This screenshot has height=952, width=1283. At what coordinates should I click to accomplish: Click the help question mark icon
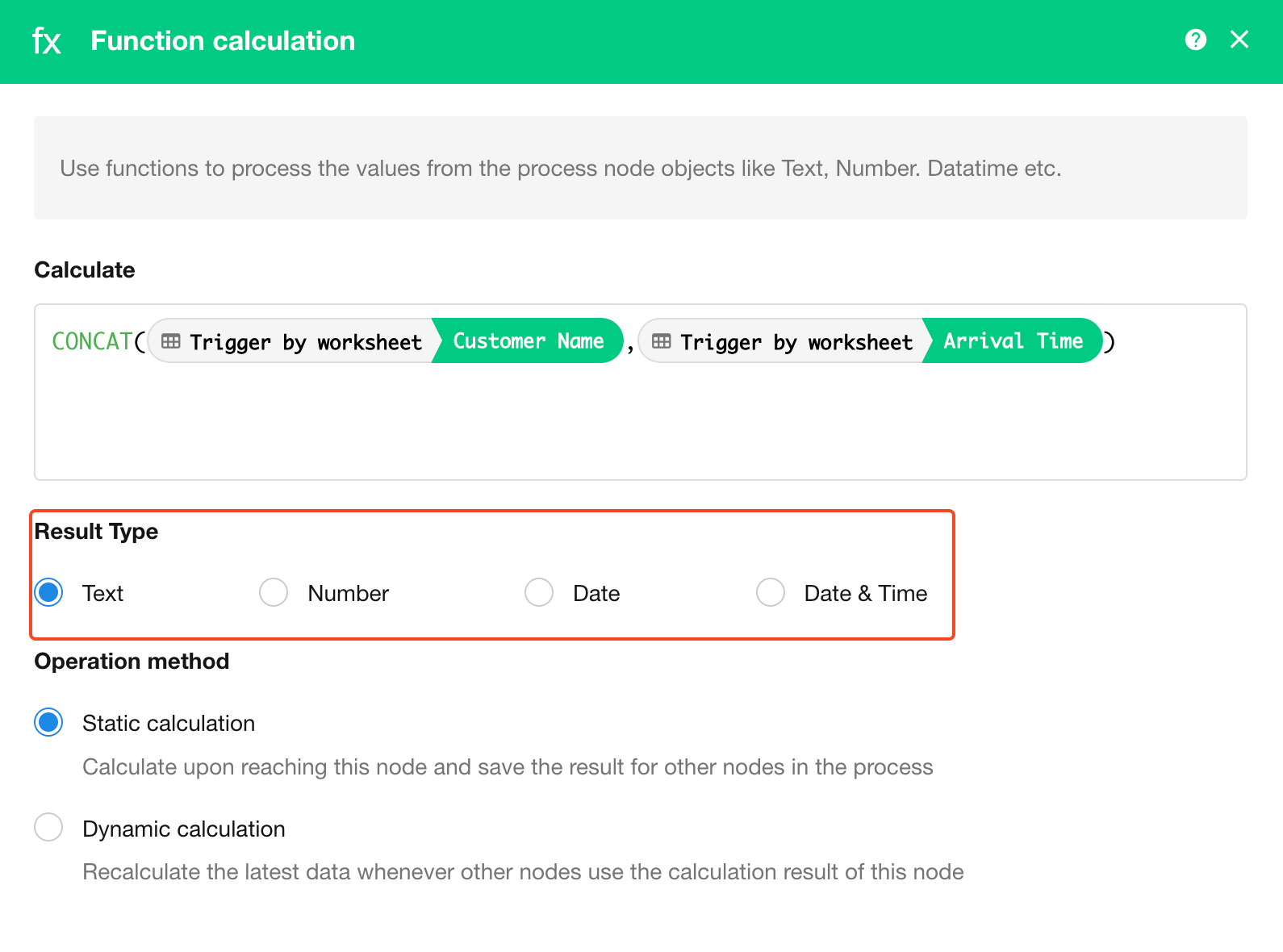tap(1196, 40)
